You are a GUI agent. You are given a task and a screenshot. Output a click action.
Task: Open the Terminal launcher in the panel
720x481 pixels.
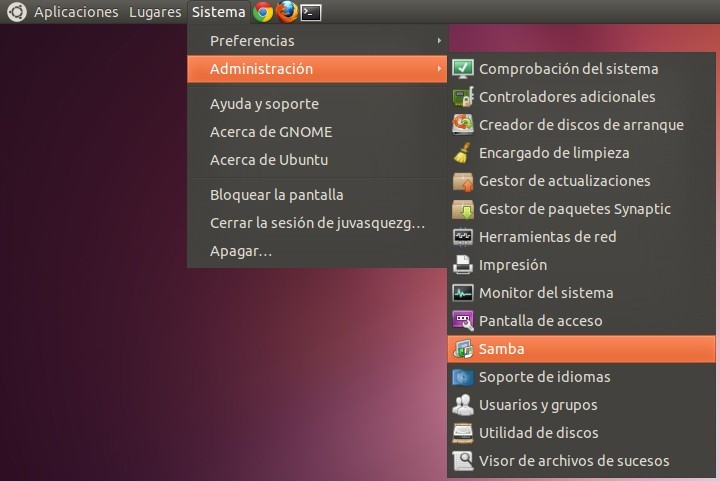click(311, 12)
